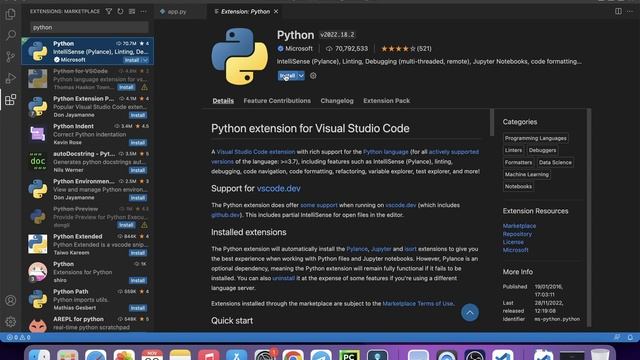Open Google Chrome from the dock
The height and width of the screenshot is (360, 640).
293,355
